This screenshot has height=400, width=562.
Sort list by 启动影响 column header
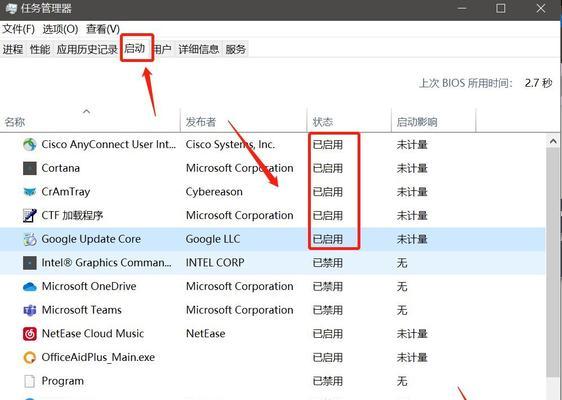pos(434,122)
